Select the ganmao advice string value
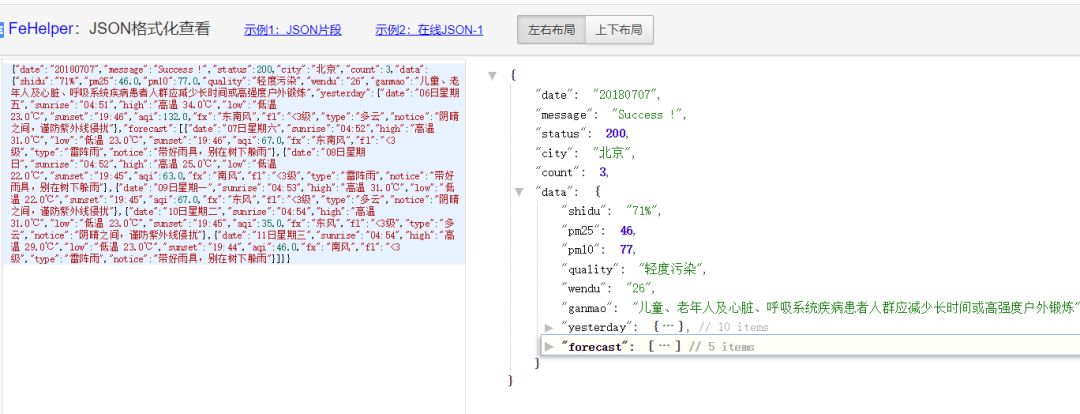Viewport: 1080px width, 414px height. click(x=855, y=308)
